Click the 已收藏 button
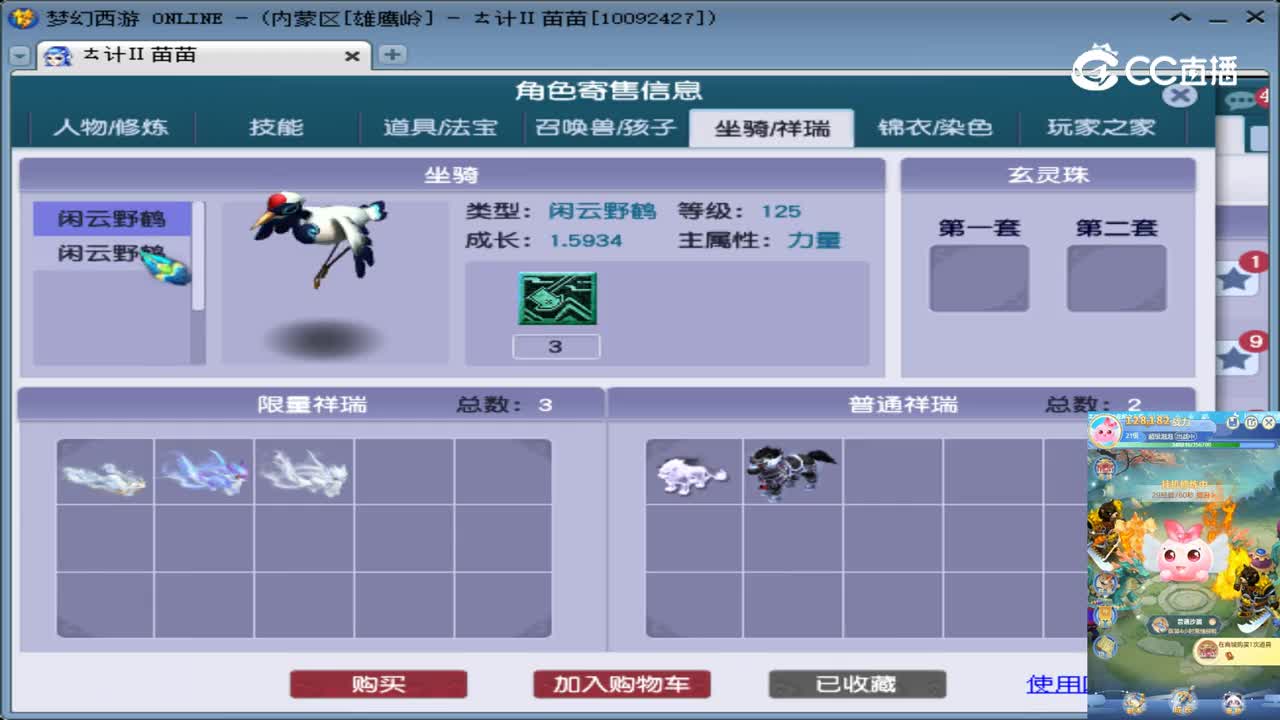Image resolution: width=1280 pixels, height=720 pixels. (858, 684)
